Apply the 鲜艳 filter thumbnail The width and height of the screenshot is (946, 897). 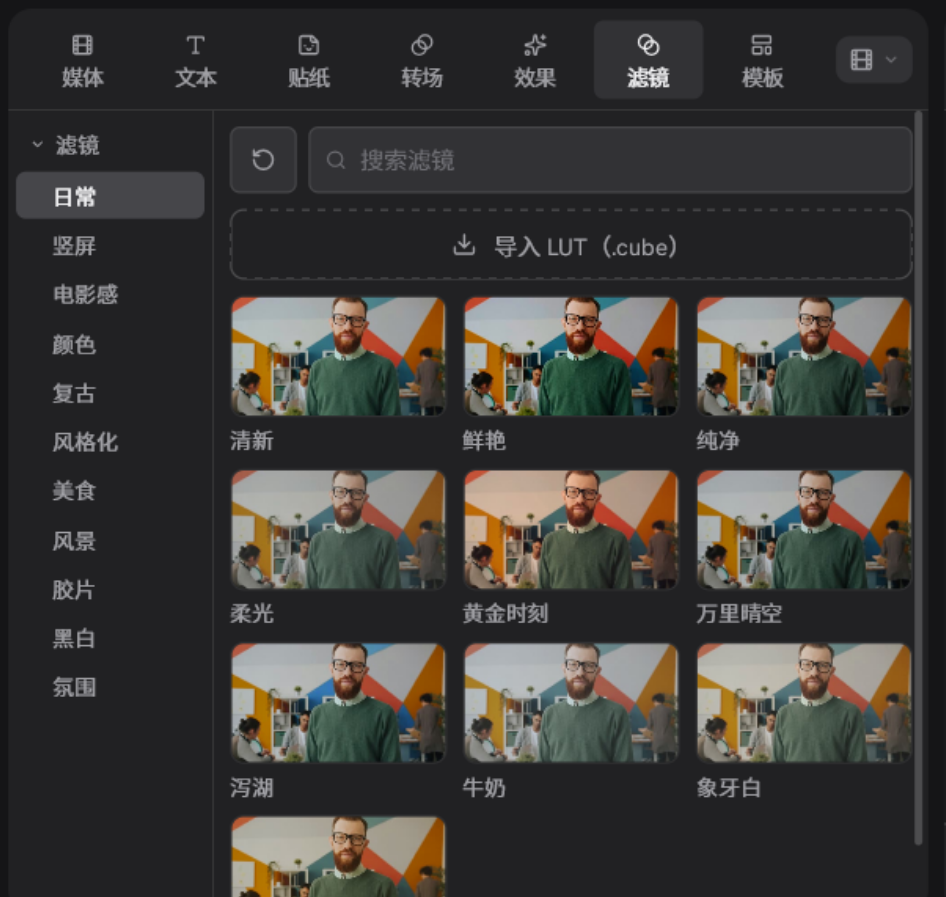[x=571, y=356]
